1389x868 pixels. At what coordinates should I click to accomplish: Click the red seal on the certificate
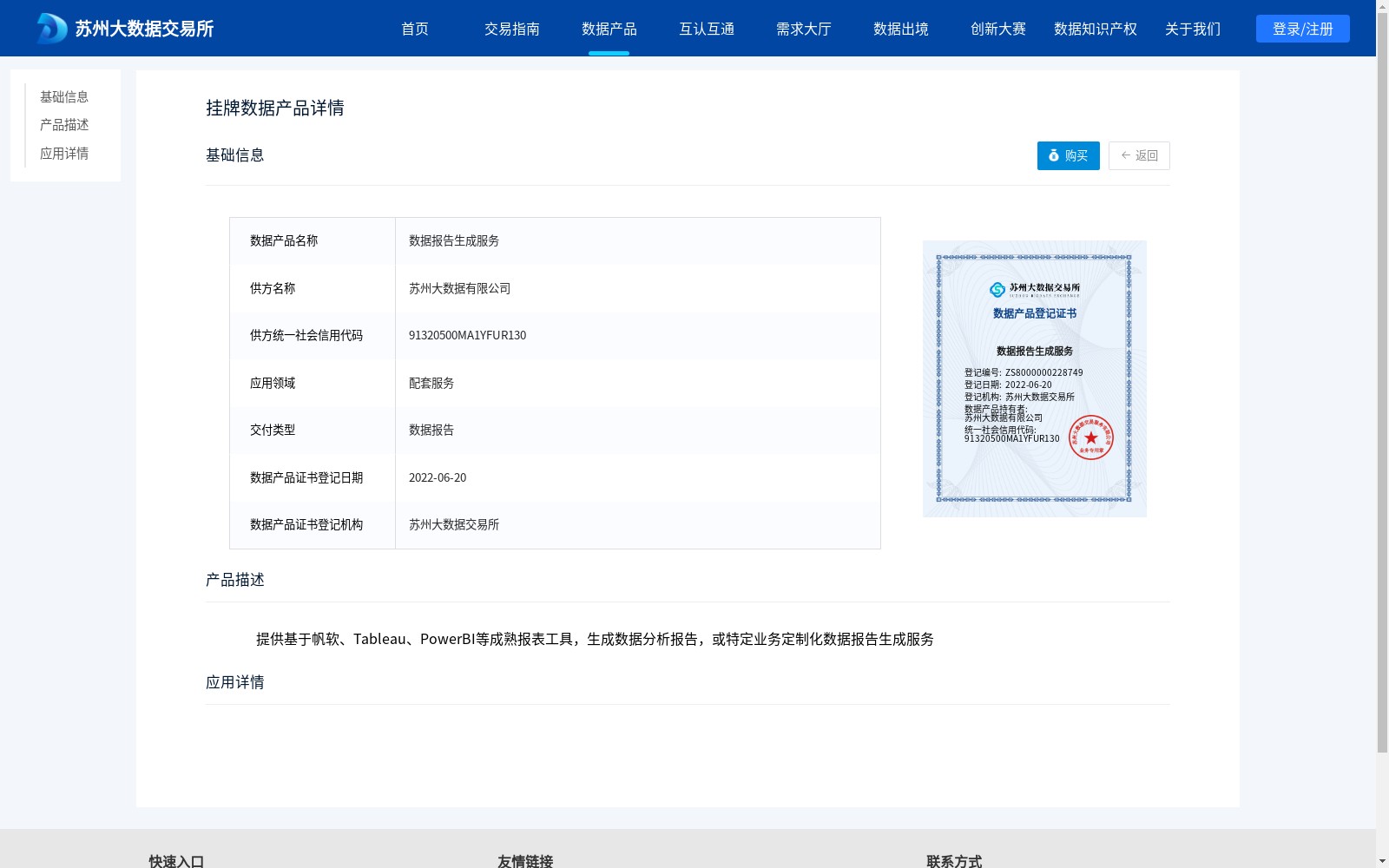pos(1091,437)
